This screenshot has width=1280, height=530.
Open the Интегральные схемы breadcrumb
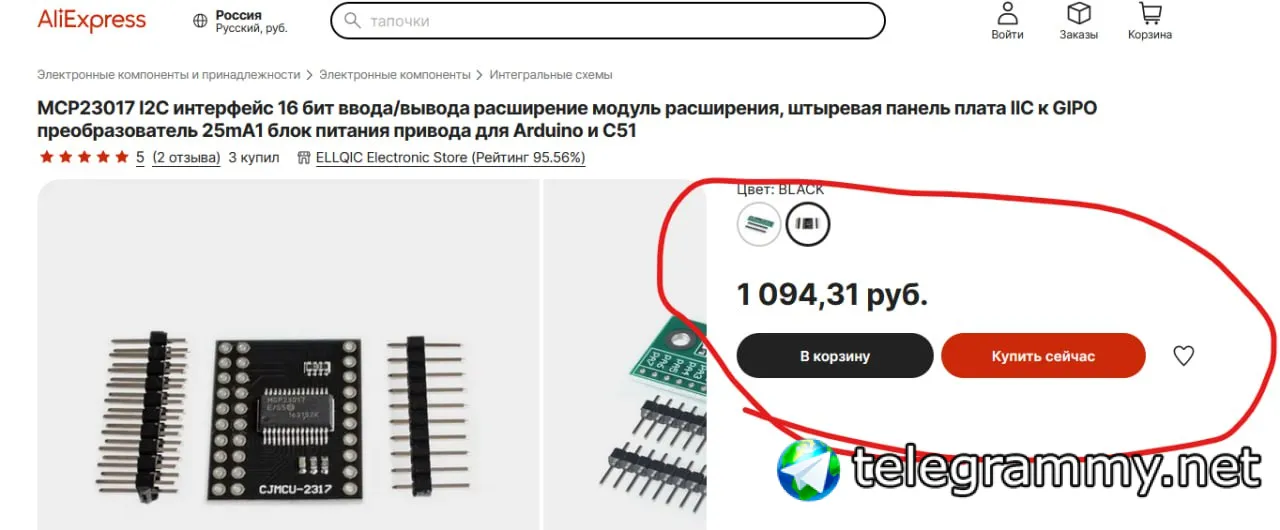pyautogui.click(x=551, y=75)
